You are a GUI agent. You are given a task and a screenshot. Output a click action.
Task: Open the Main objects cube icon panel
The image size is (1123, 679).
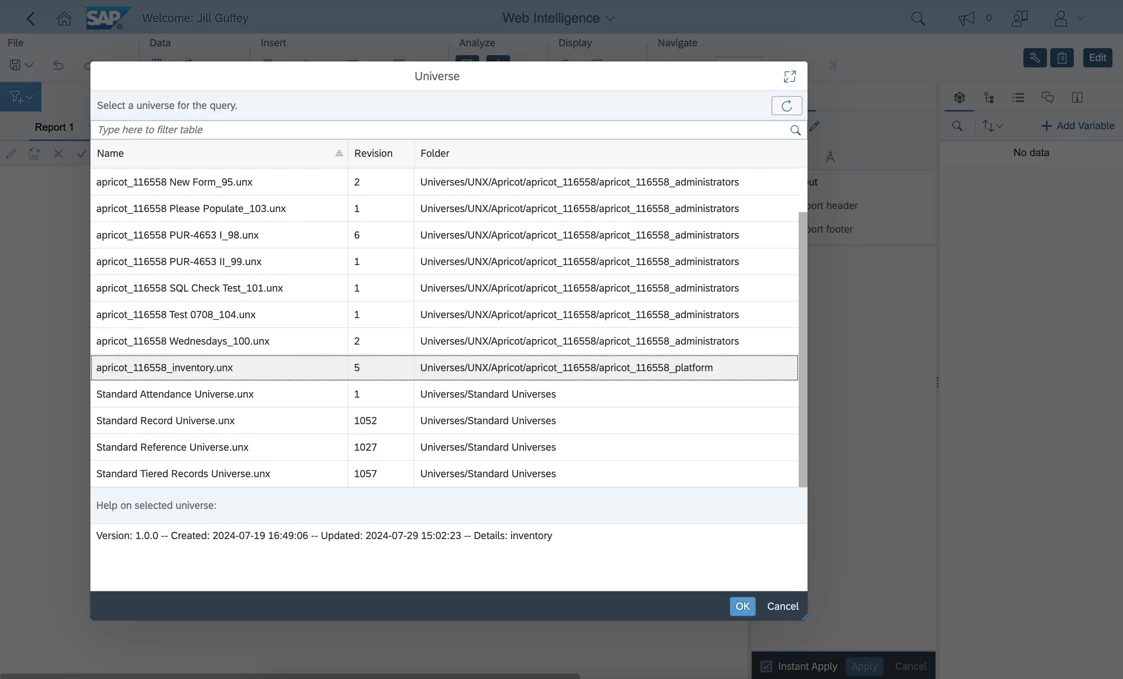pyautogui.click(x=959, y=97)
